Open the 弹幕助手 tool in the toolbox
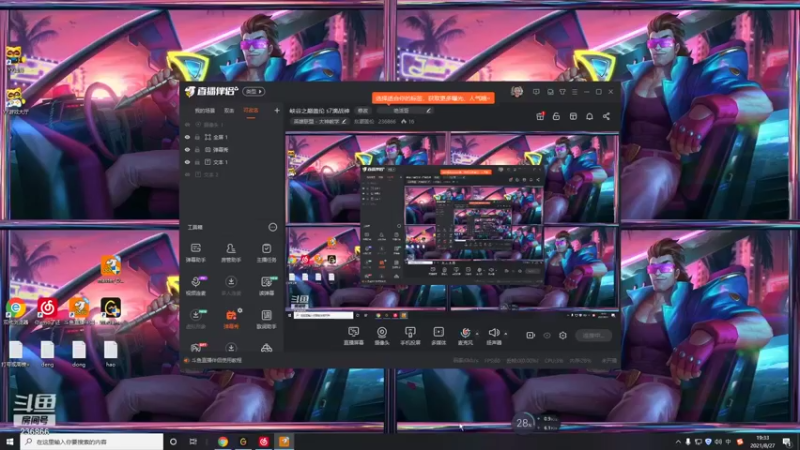 195,253
